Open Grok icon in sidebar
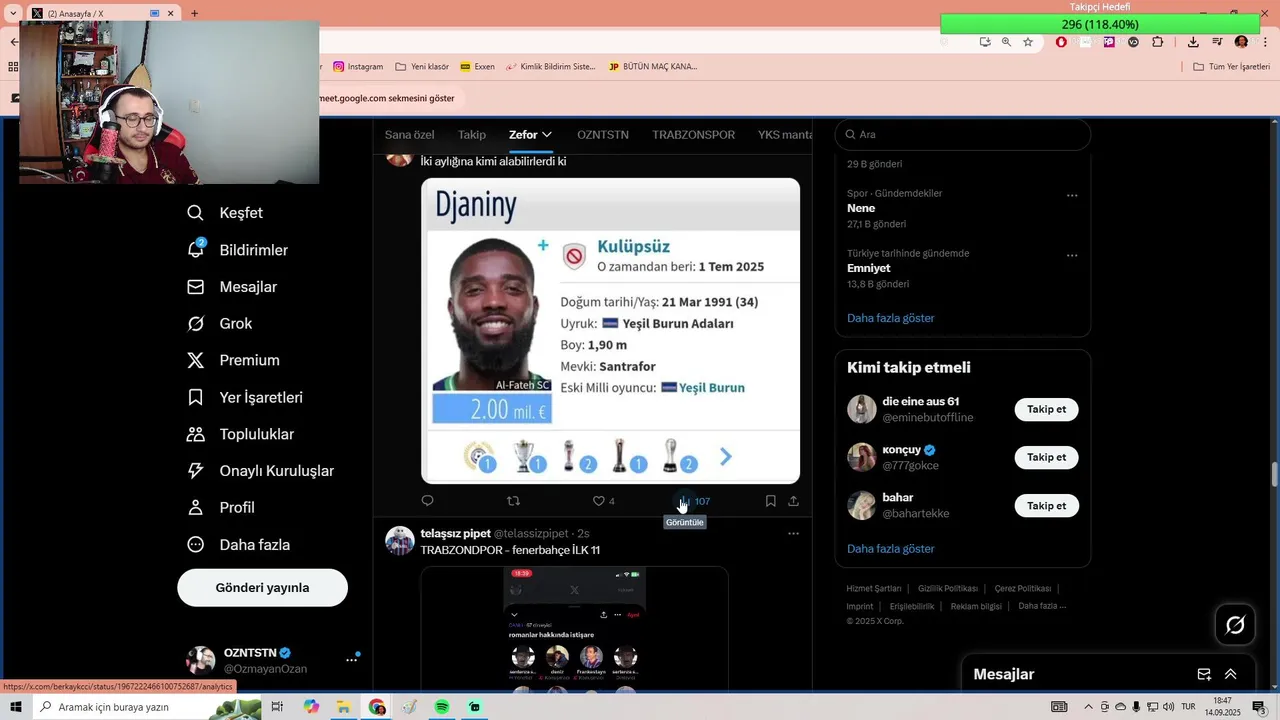The height and width of the screenshot is (720, 1280). 196,324
